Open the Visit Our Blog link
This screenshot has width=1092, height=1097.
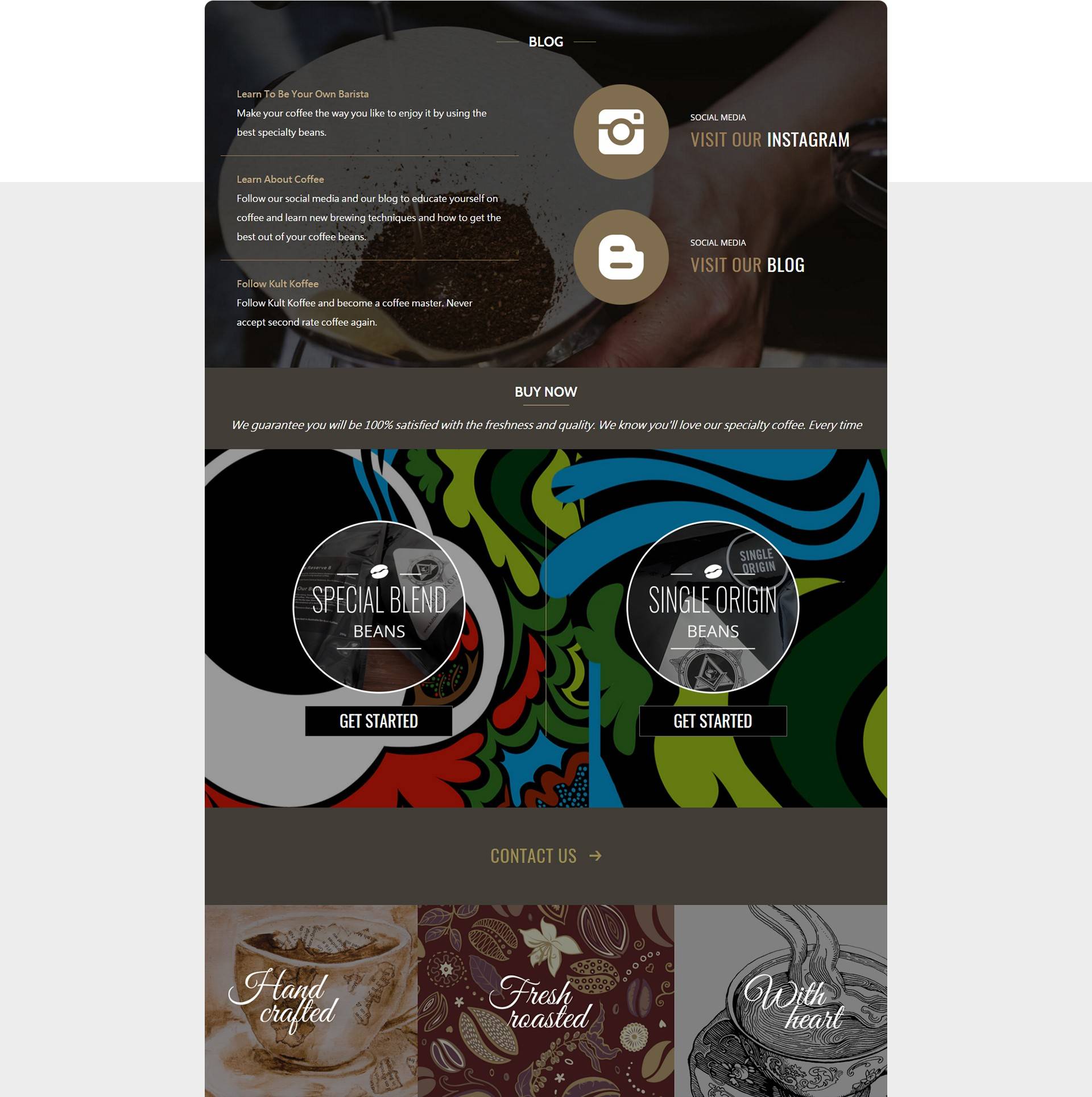coord(747,264)
